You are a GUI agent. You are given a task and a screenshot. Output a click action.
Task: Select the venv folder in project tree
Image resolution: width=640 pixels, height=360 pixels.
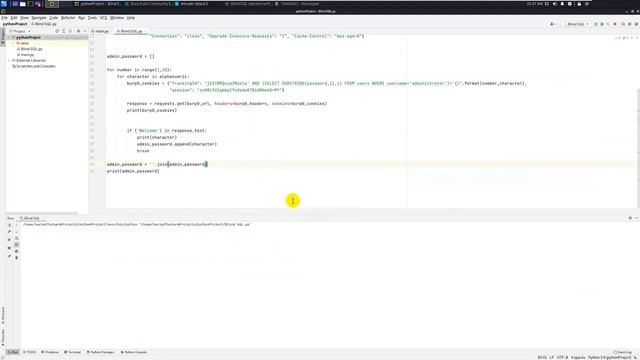pyautogui.click(x=23, y=43)
